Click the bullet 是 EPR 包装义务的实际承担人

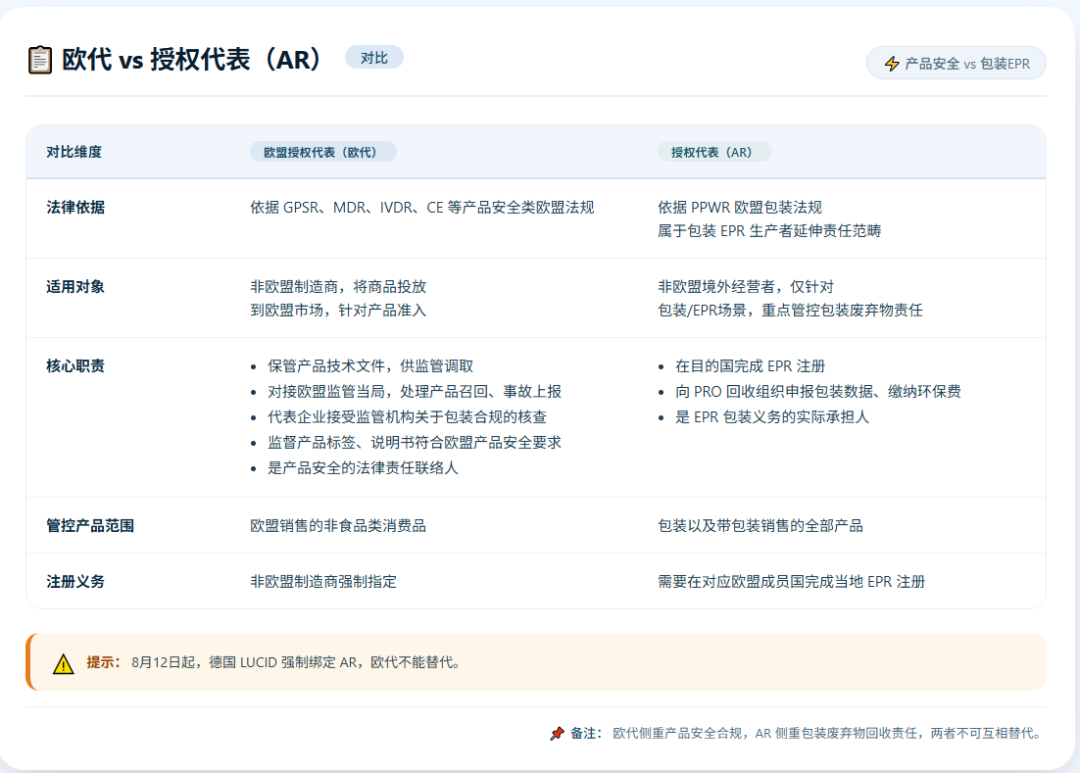click(x=772, y=417)
